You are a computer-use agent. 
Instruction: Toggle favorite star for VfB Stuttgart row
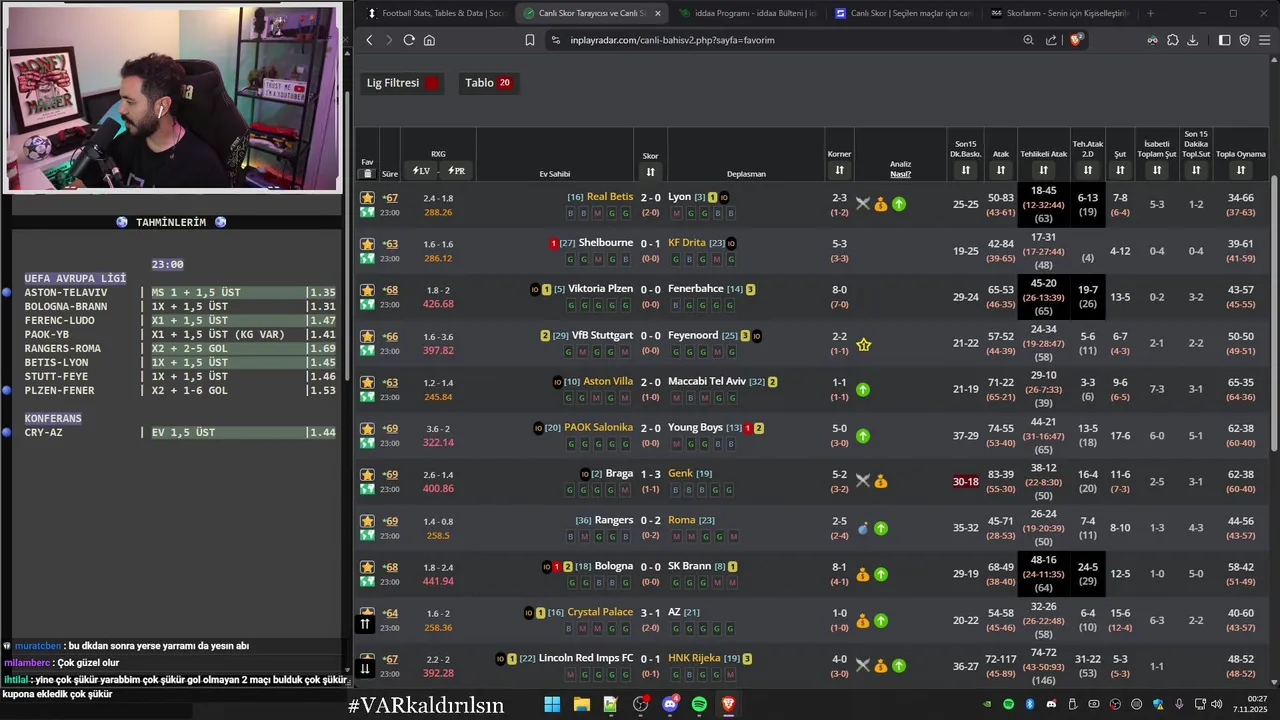point(367,336)
